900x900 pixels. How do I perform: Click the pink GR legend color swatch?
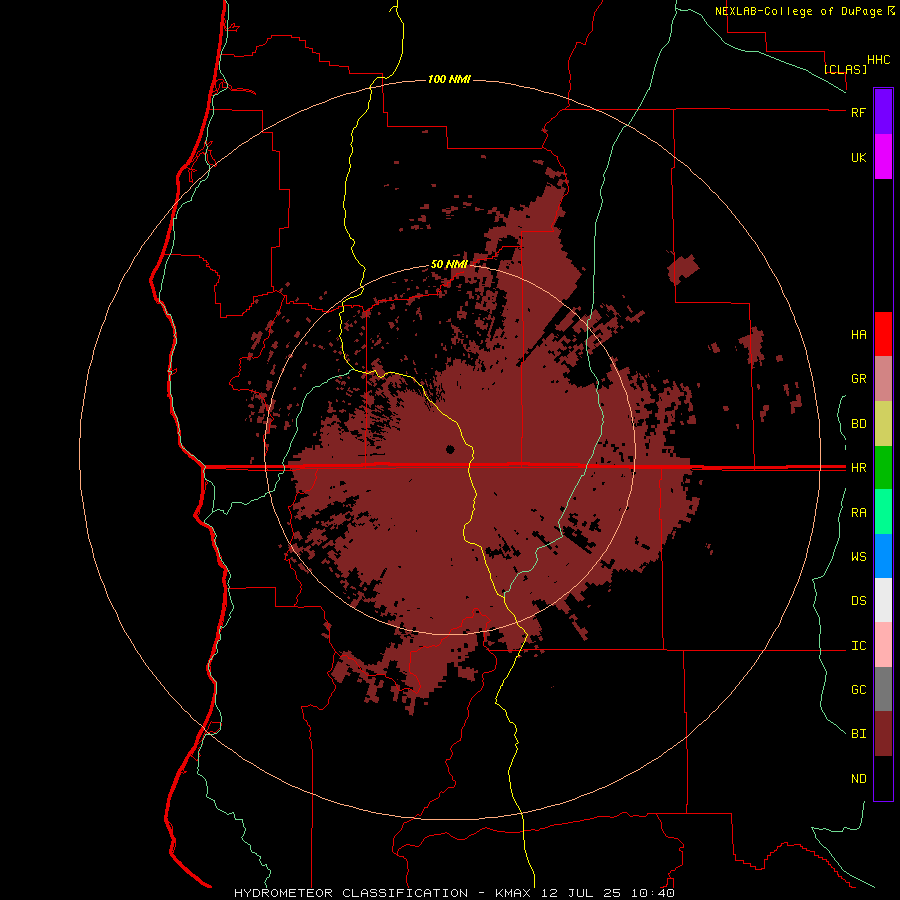[x=883, y=379]
